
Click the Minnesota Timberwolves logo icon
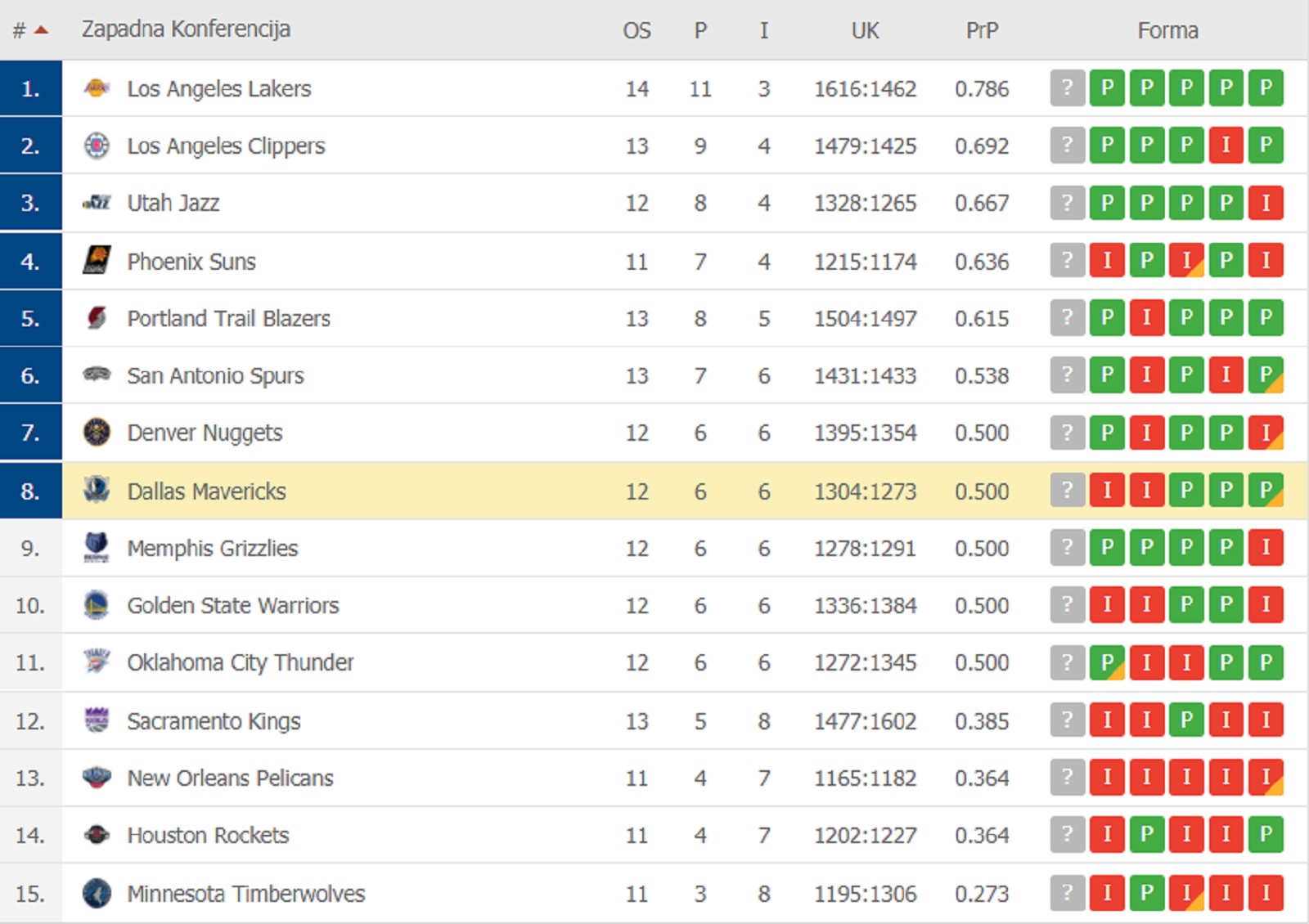[97, 893]
